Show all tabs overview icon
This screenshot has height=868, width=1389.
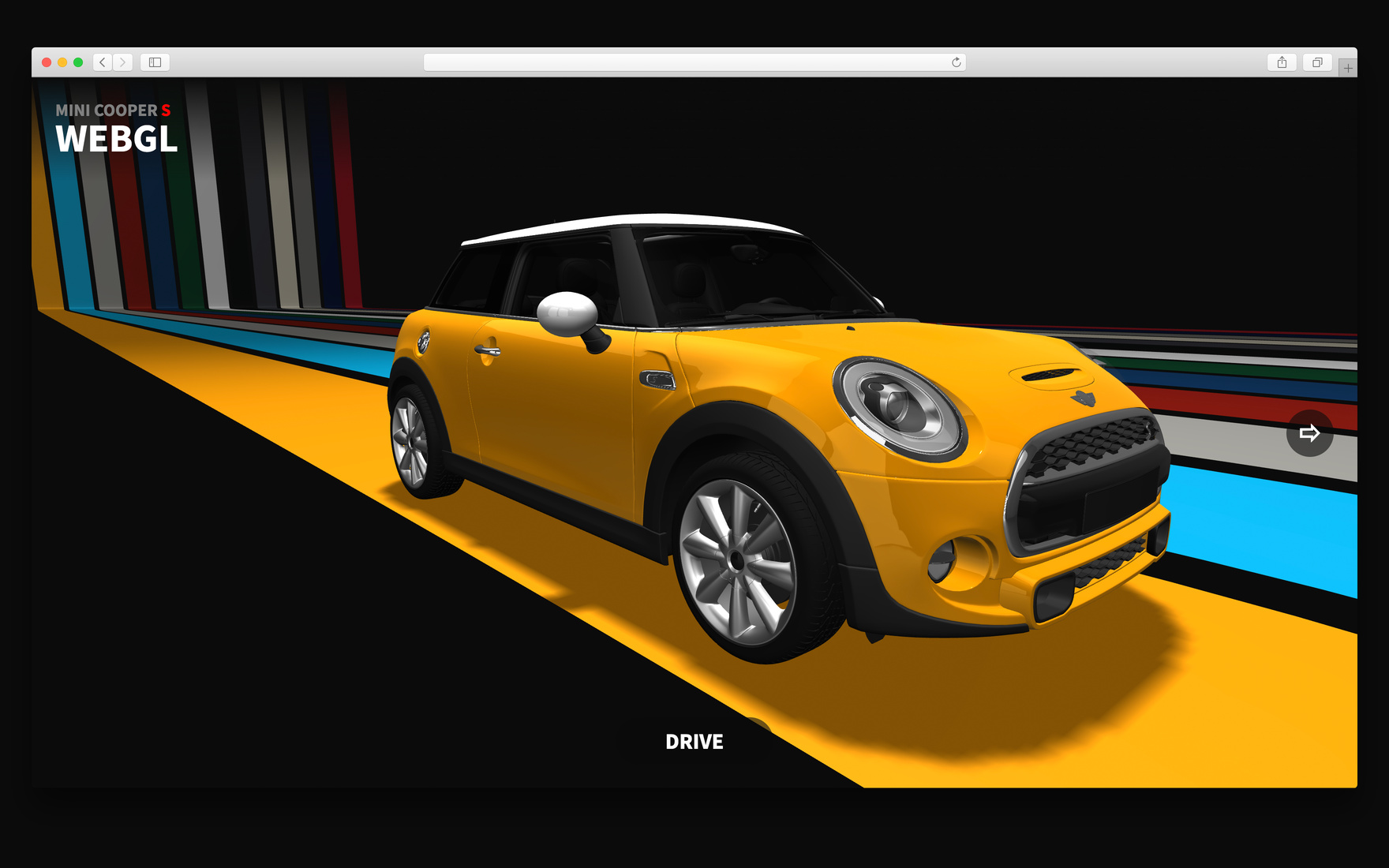click(x=1317, y=62)
